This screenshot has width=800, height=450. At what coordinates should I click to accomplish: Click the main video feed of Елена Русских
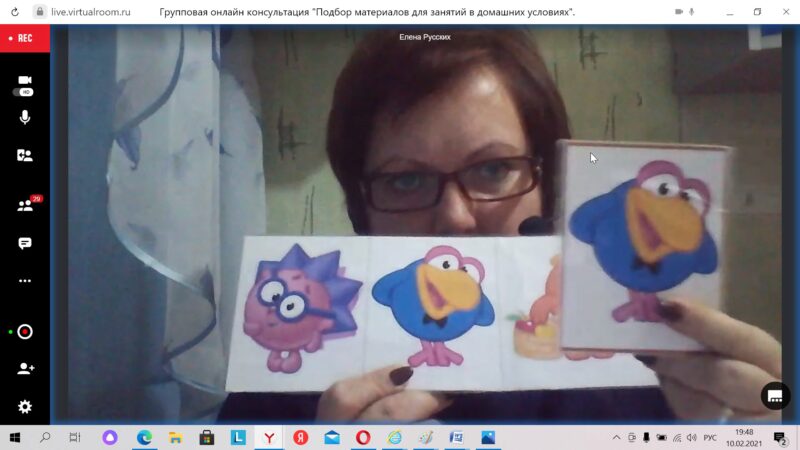(424, 224)
